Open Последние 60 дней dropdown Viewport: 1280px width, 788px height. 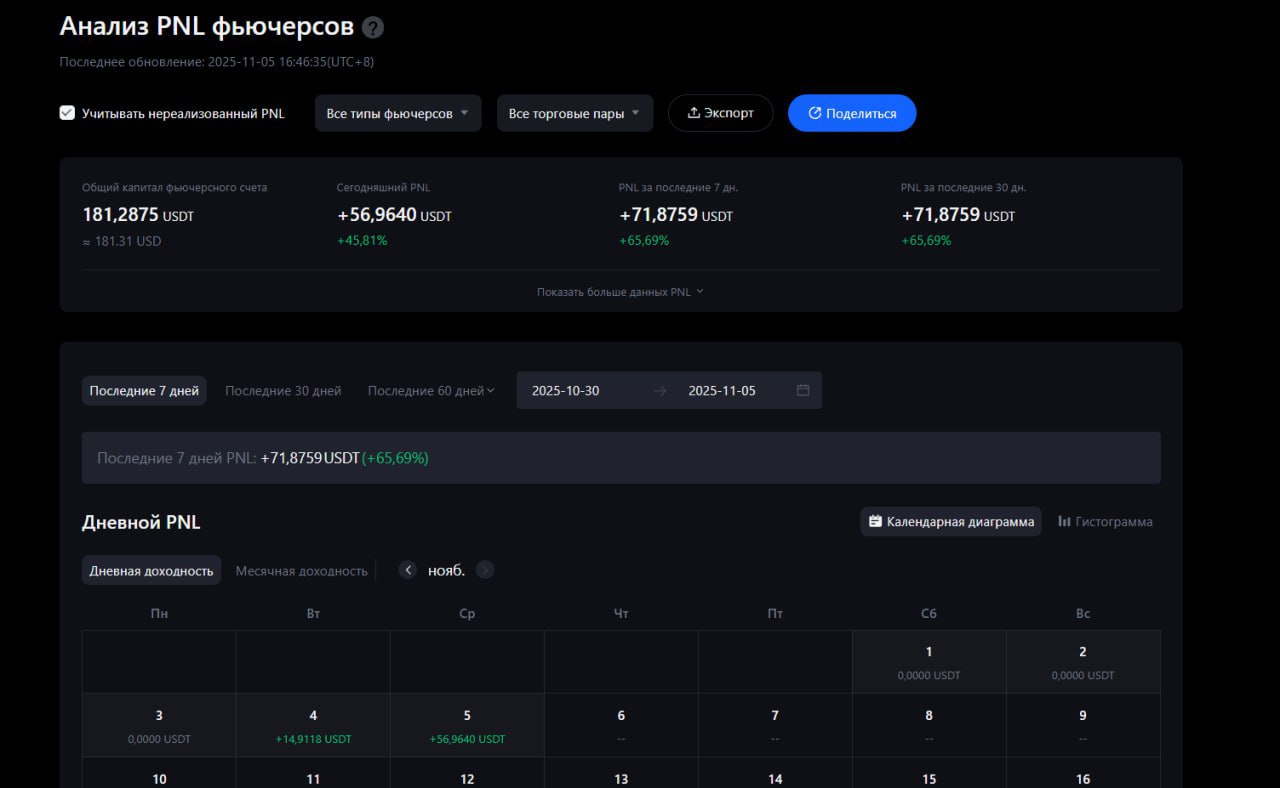point(431,391)
